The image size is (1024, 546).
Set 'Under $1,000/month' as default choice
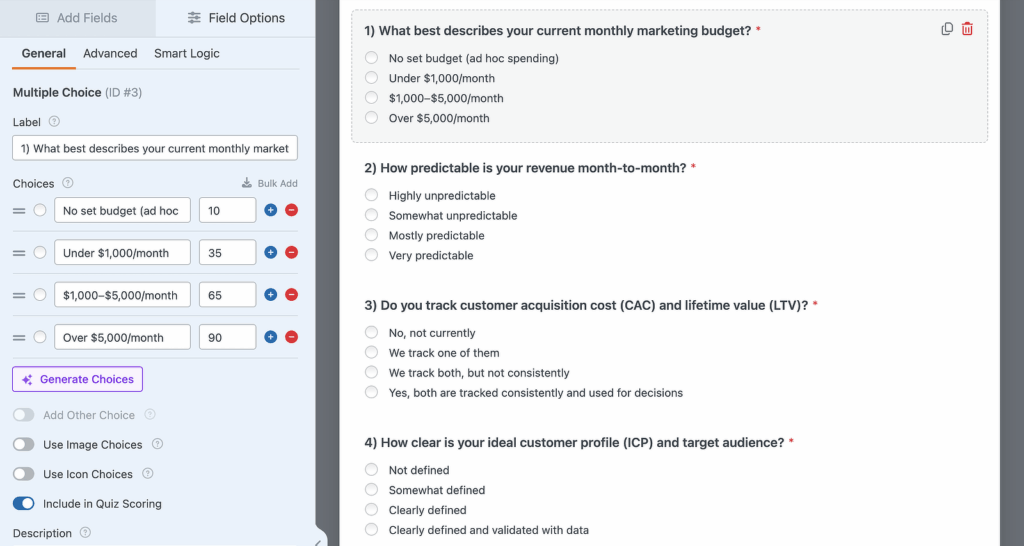click(40, 253)
